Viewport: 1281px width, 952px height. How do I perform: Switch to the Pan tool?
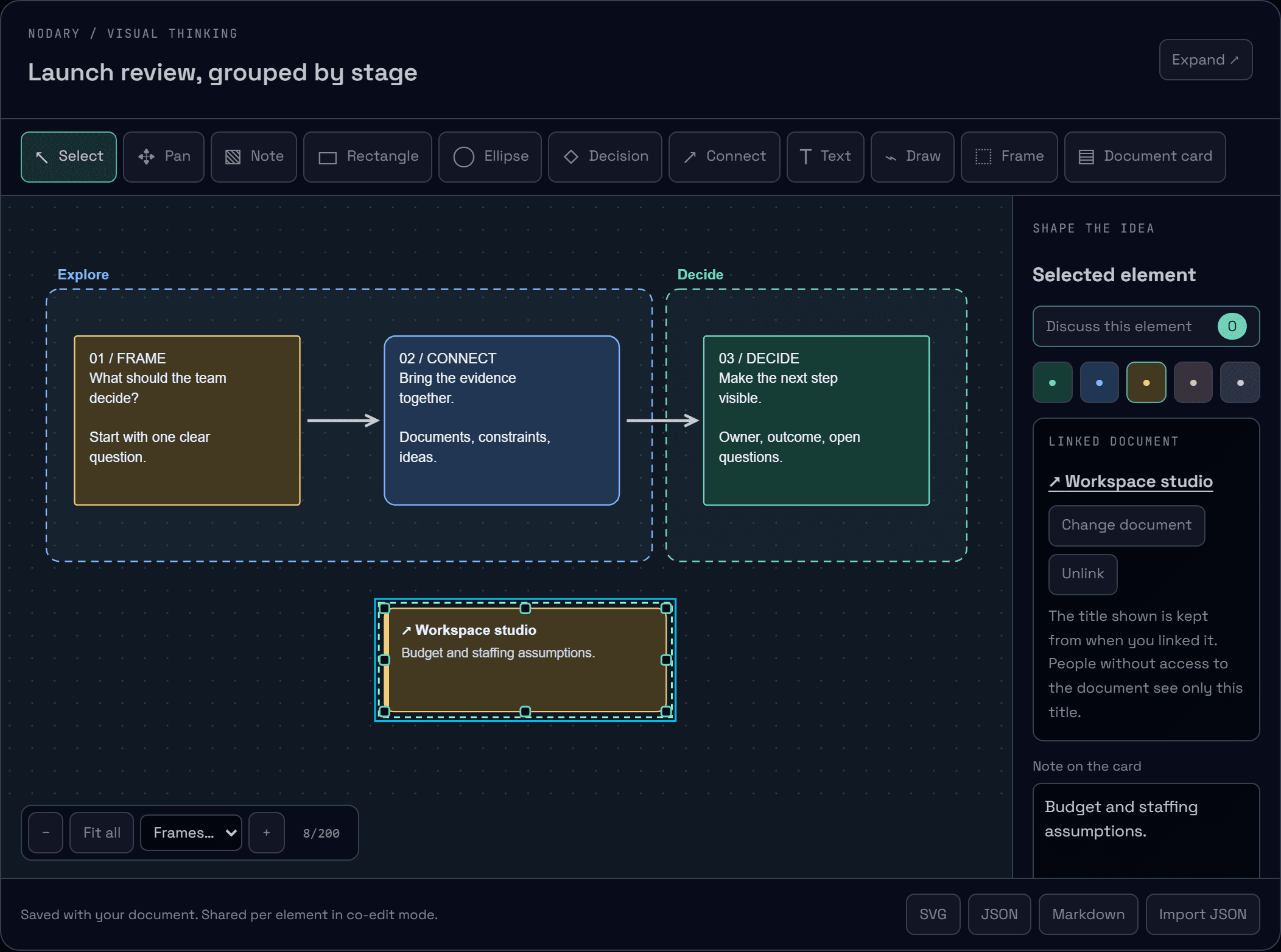(x=164, y=157)
